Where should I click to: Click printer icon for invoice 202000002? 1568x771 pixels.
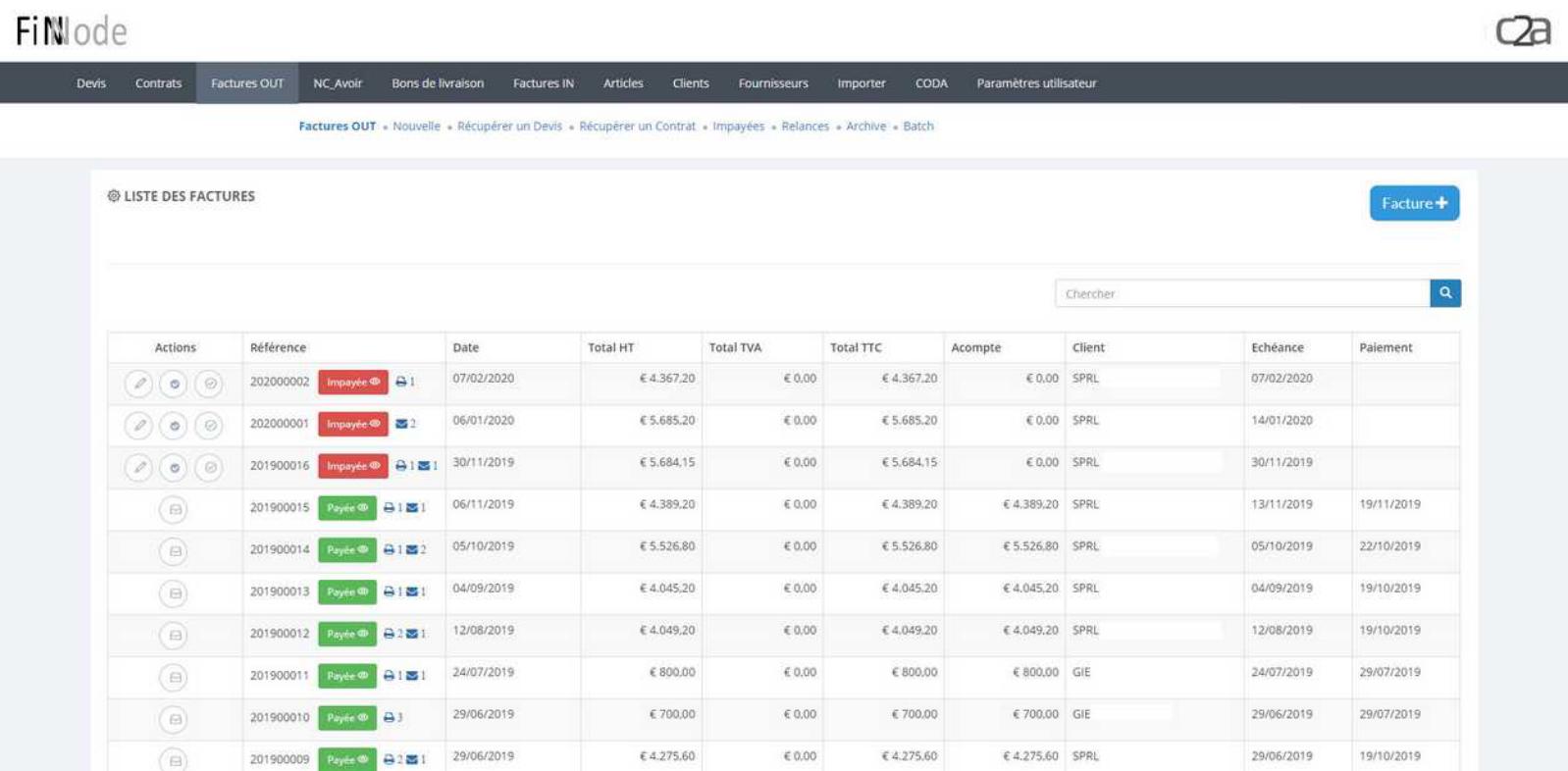coord(400,382)
